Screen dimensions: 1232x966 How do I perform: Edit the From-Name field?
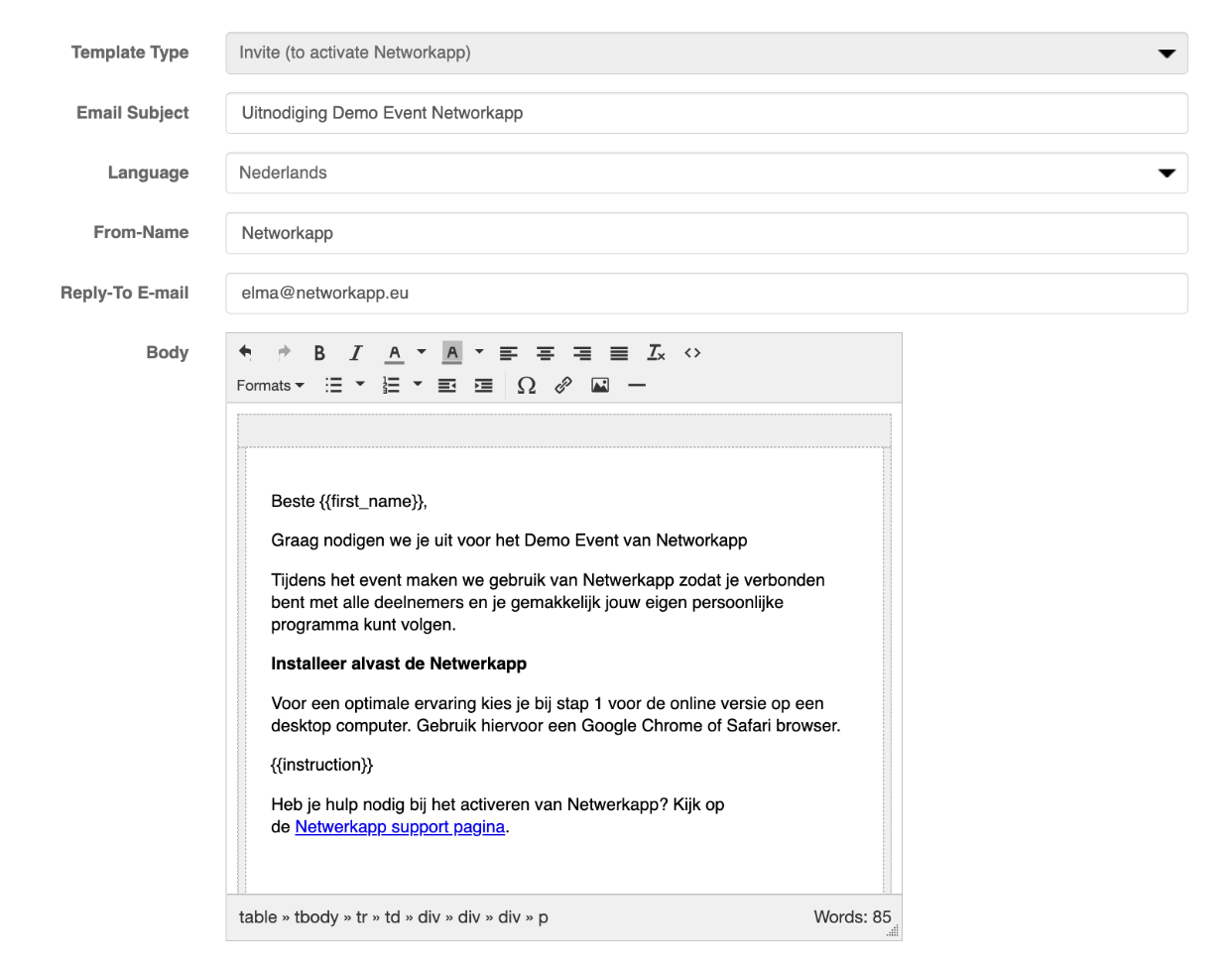[x=706, y=233]
